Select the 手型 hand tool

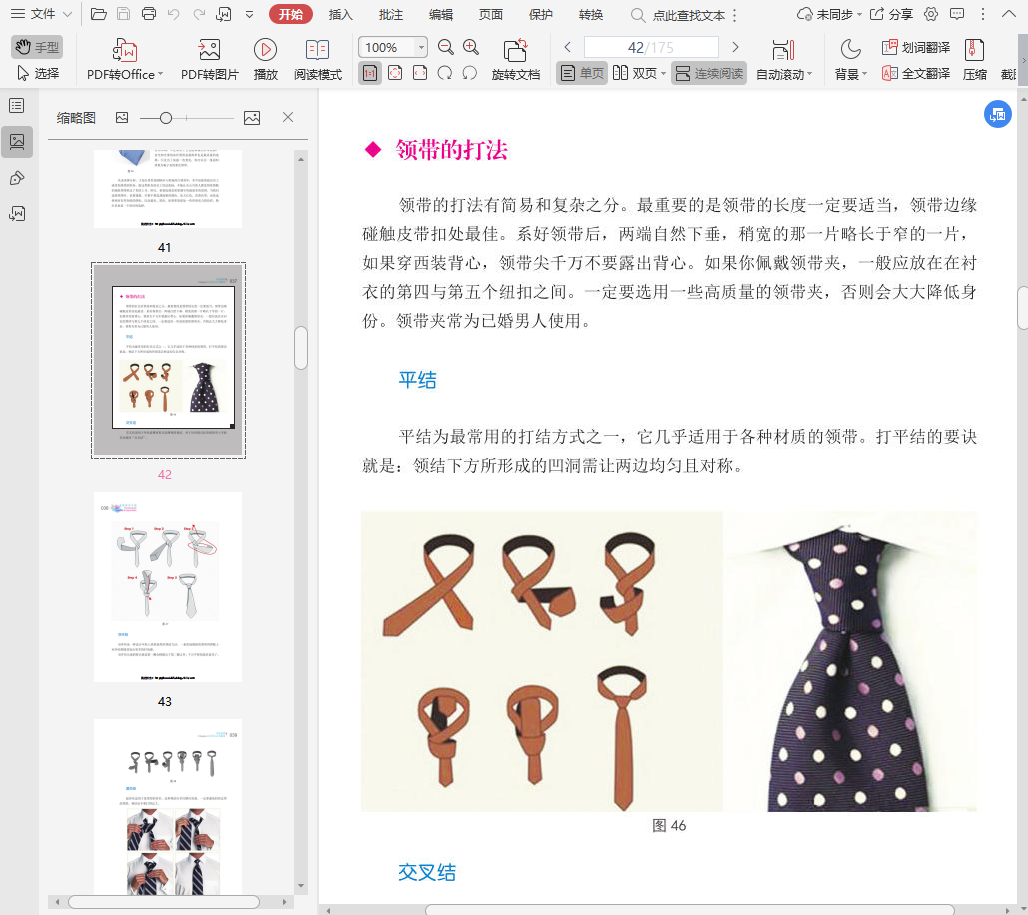coord(37,47)
